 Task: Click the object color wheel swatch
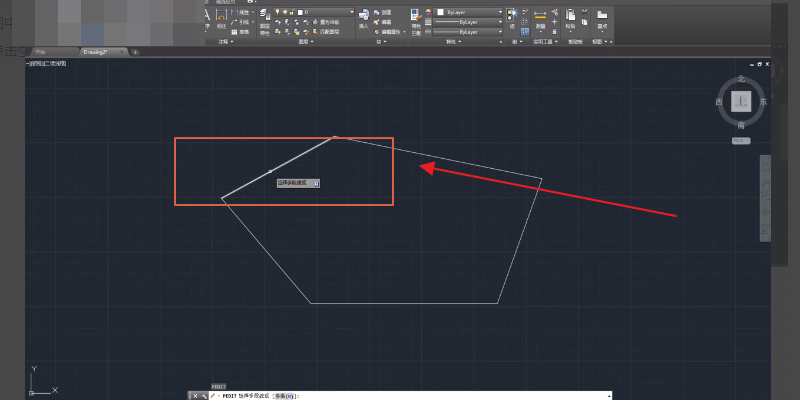(428, 12)
